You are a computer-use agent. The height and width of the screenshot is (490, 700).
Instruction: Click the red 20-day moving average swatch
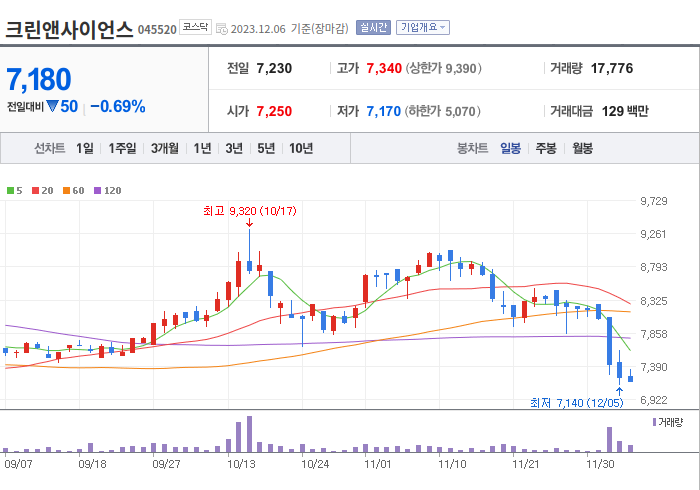(35, 191)
